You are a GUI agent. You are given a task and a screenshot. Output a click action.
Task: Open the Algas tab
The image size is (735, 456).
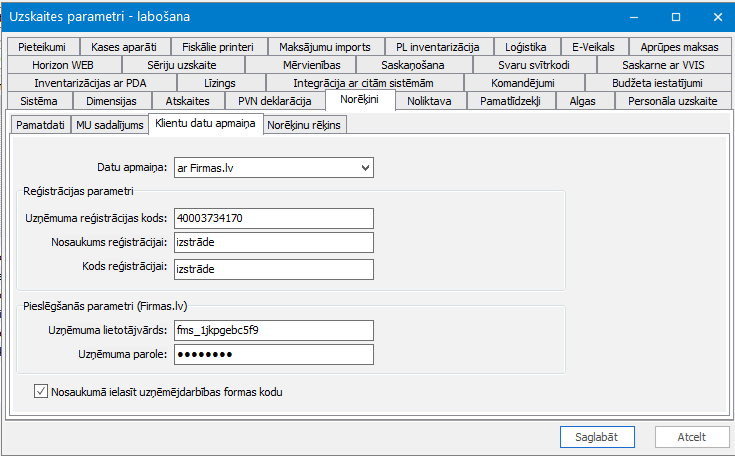583,101
